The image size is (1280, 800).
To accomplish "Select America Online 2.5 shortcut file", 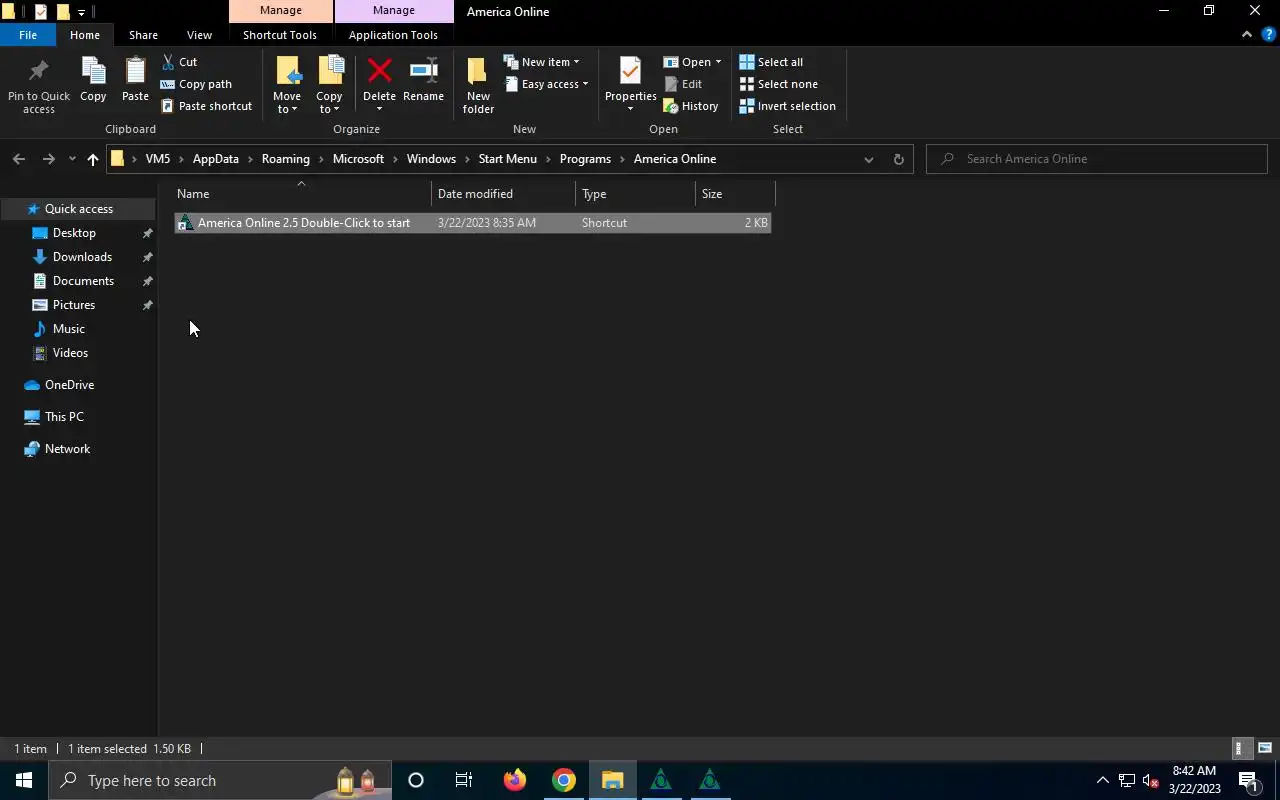I will point(472,223).
